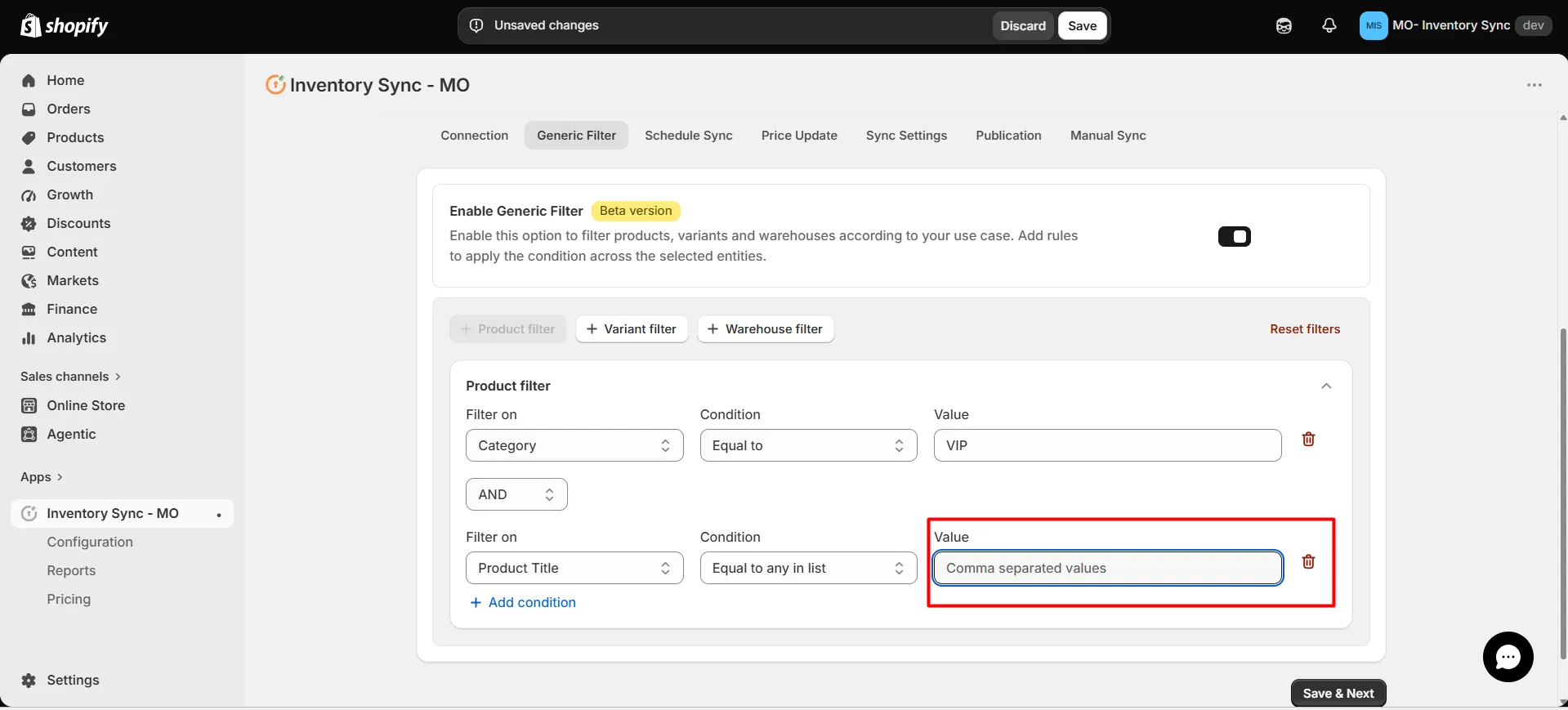Click the Comma separated values input

click(1107, 568)
